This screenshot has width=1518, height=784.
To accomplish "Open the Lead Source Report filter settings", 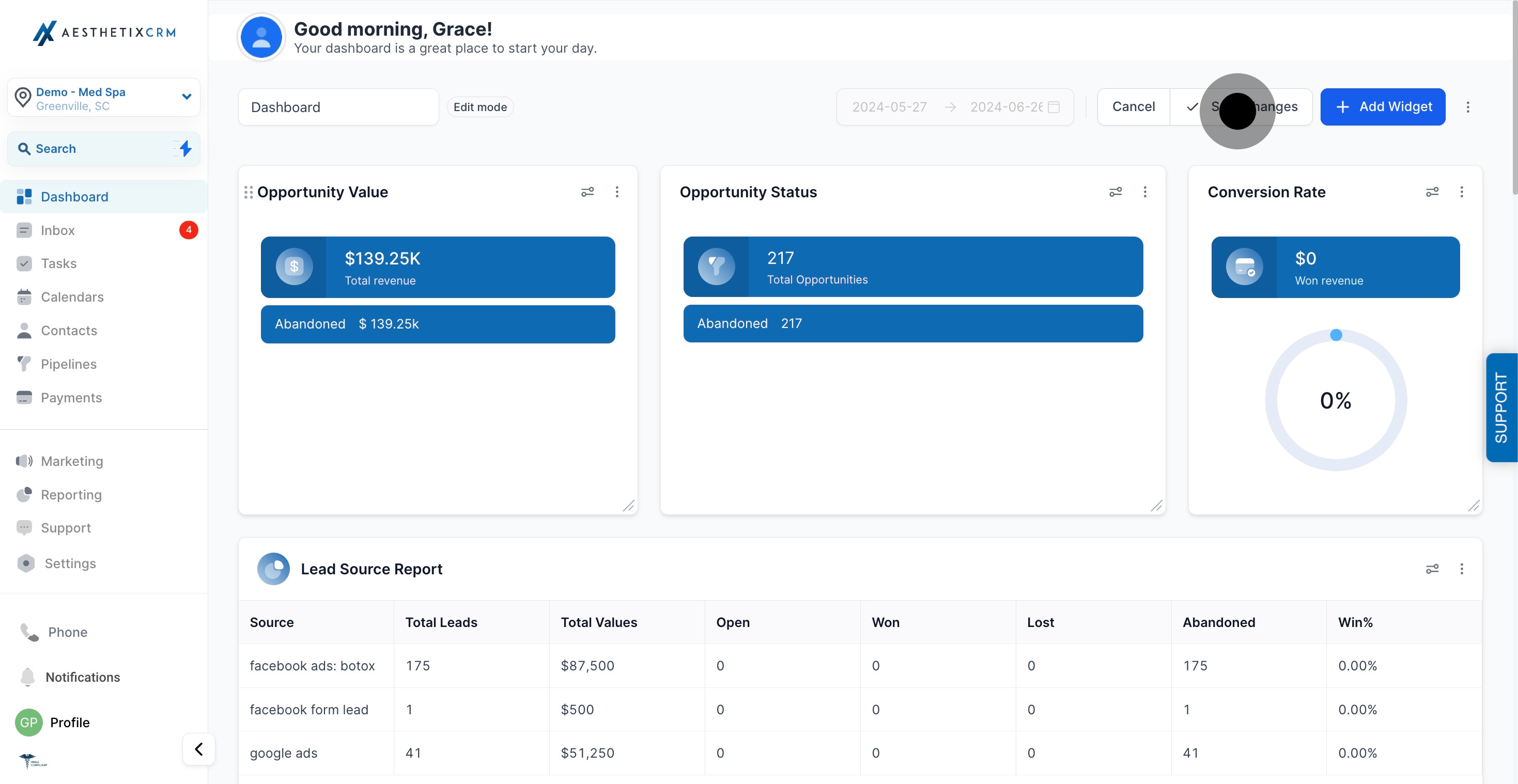I will click(x=1432, y=569).
